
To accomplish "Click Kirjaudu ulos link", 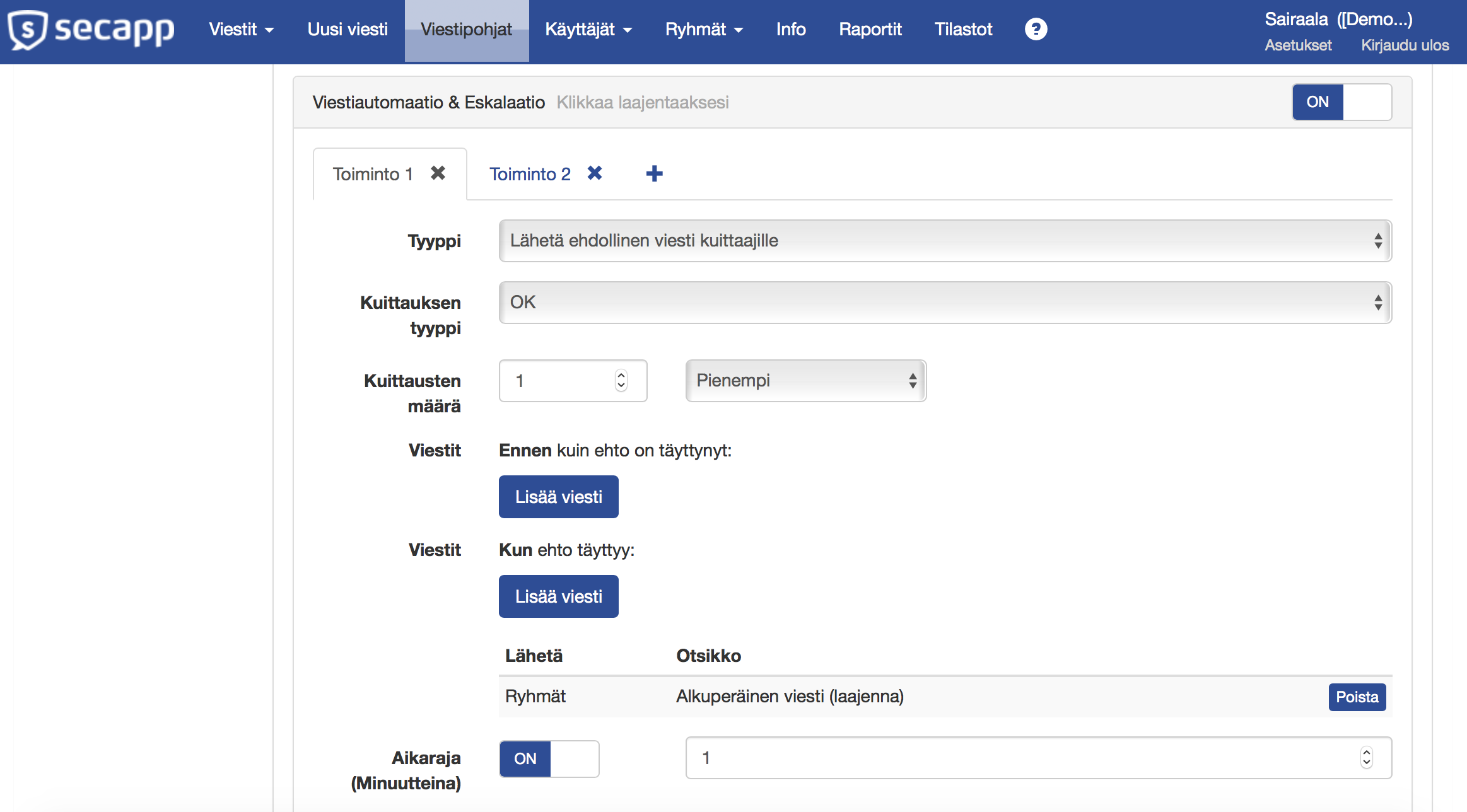I will [1405, 45].
